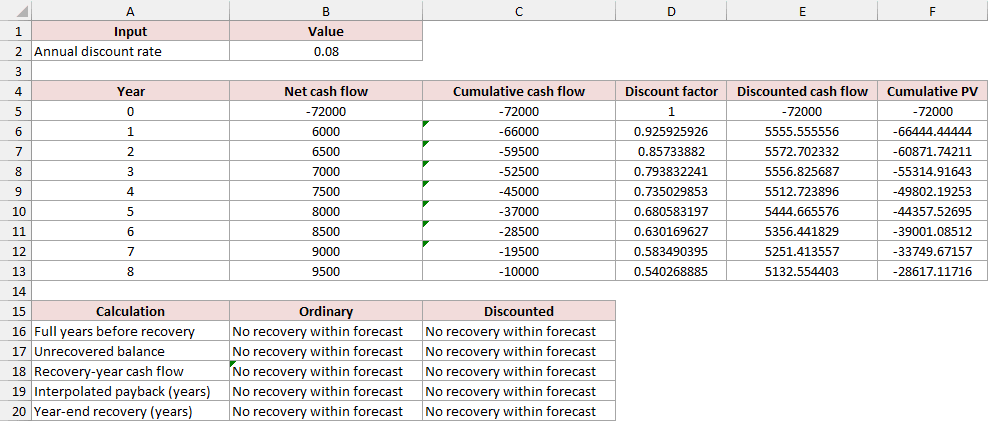Select column B header
The width and height of the screenshot is (988, 421).
[x=326, y=10]
